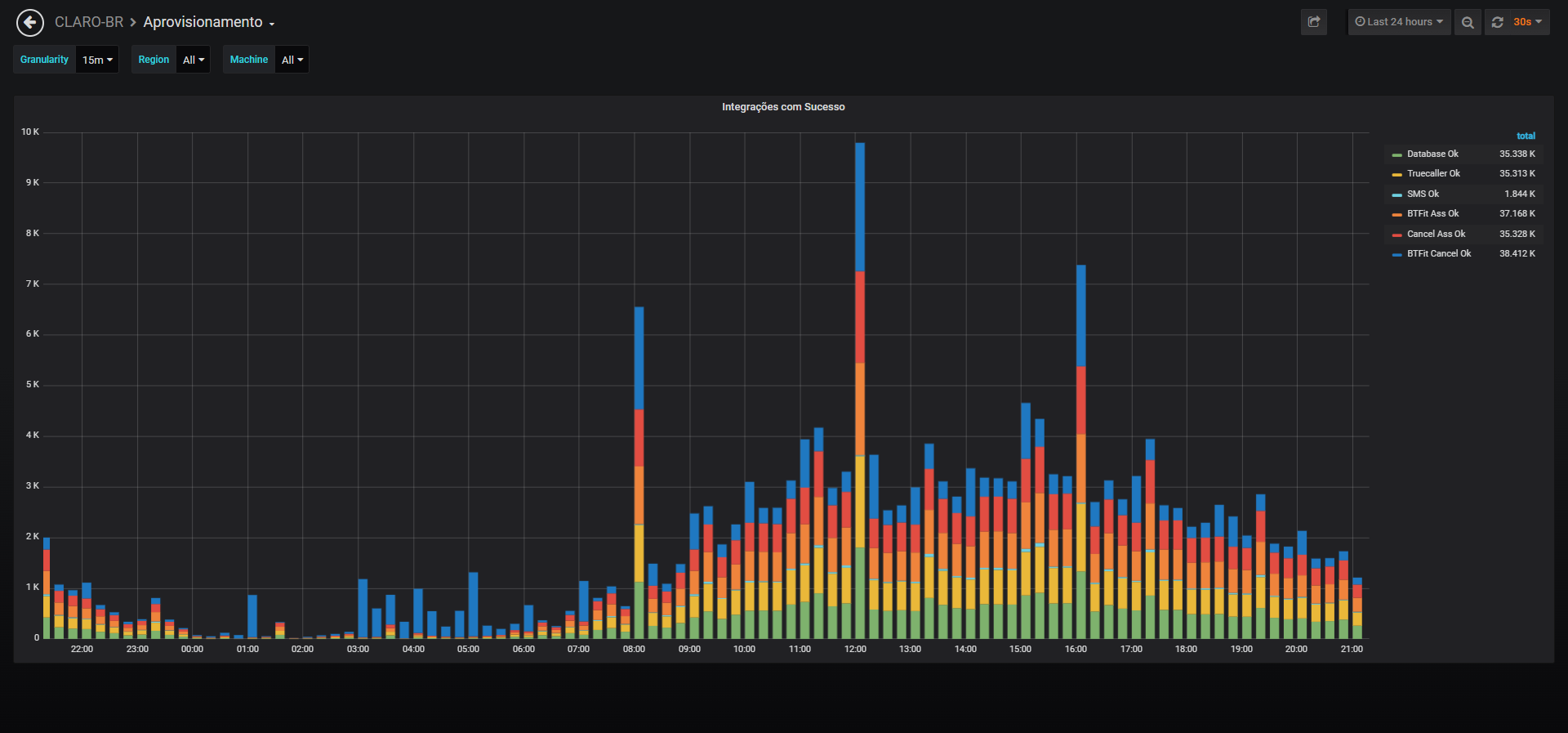Open the Region All dropdown
Viewport: 1568px width, 733px height.
pos(194,60)
